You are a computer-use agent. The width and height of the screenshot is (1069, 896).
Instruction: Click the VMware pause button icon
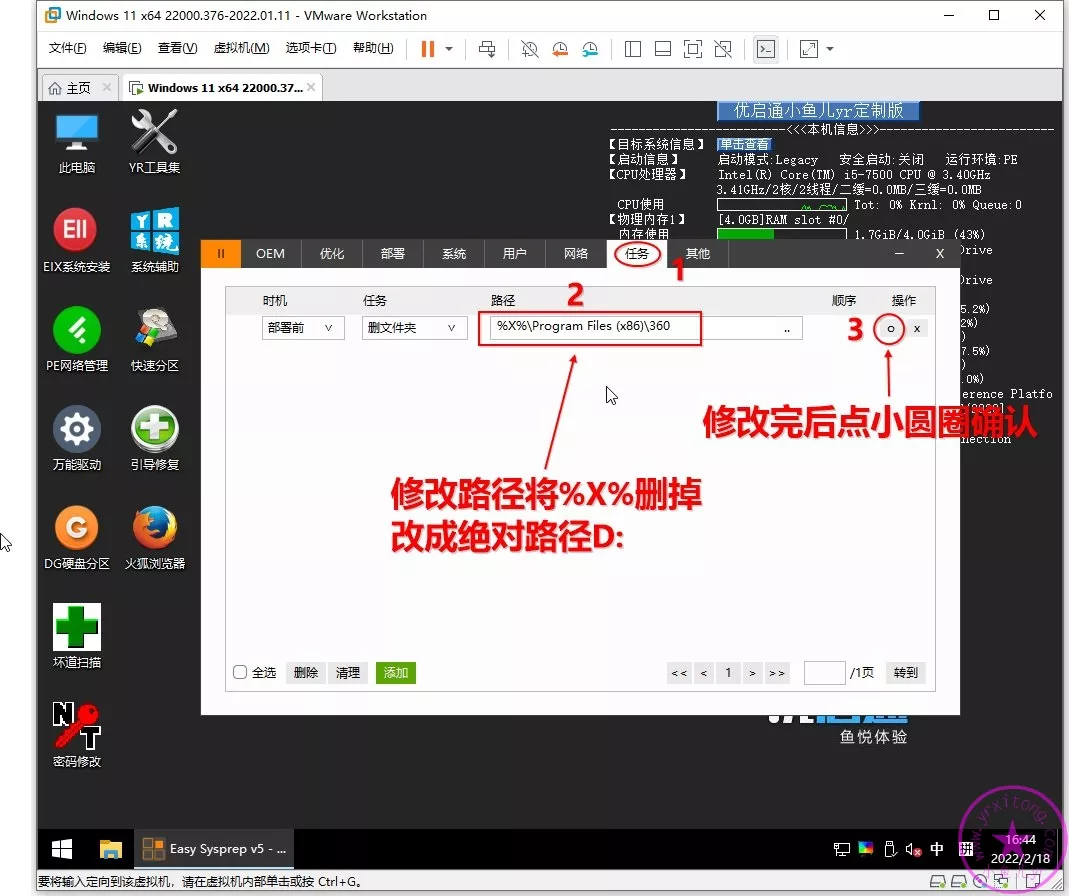click(427, 49)
